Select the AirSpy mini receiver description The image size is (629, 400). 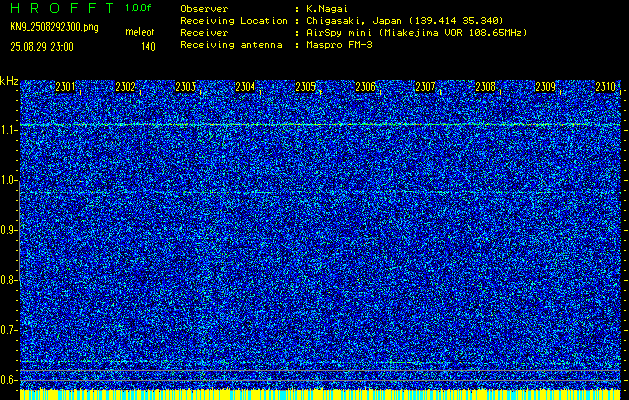point(416,33)
